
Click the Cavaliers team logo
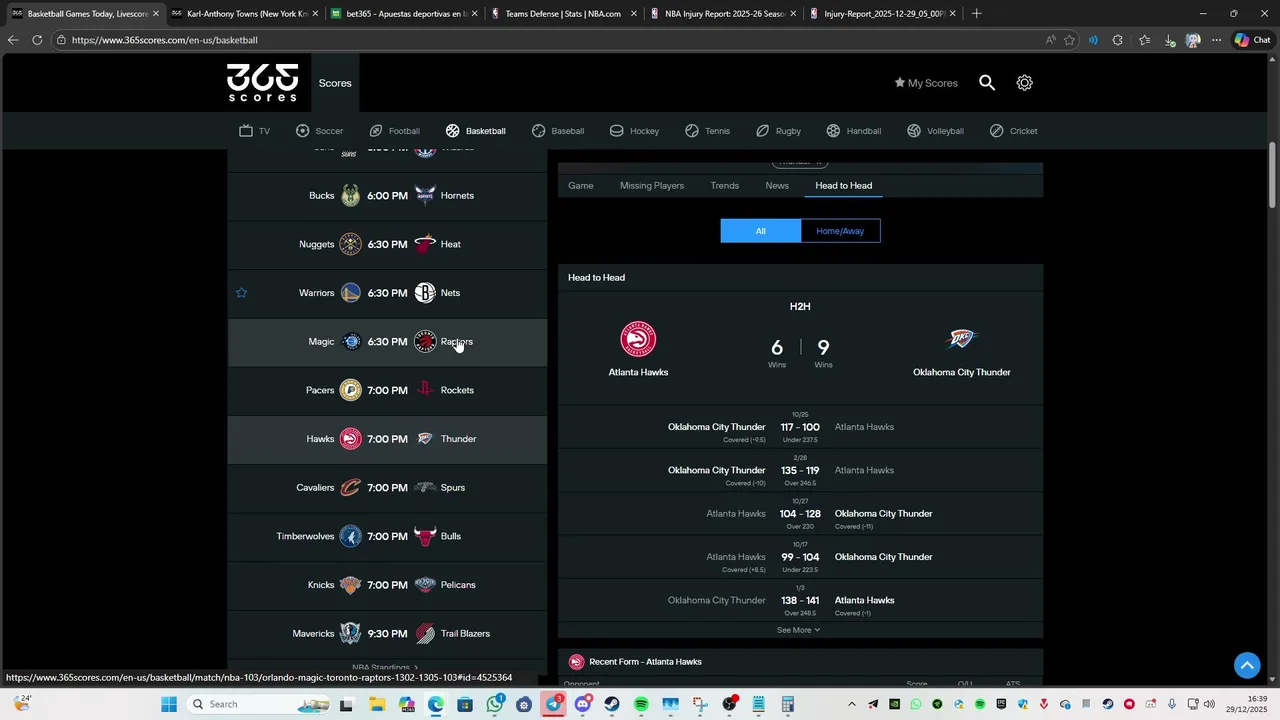pyautogui.click(x=350, y=488)
